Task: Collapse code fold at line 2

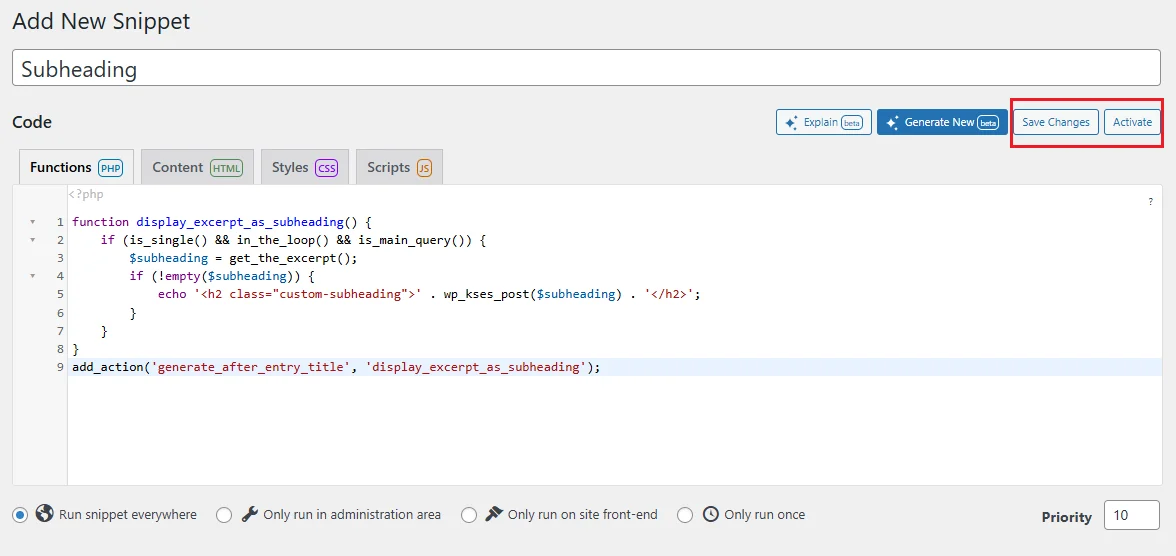Action: pyautogui.click(x=32, y=240)
